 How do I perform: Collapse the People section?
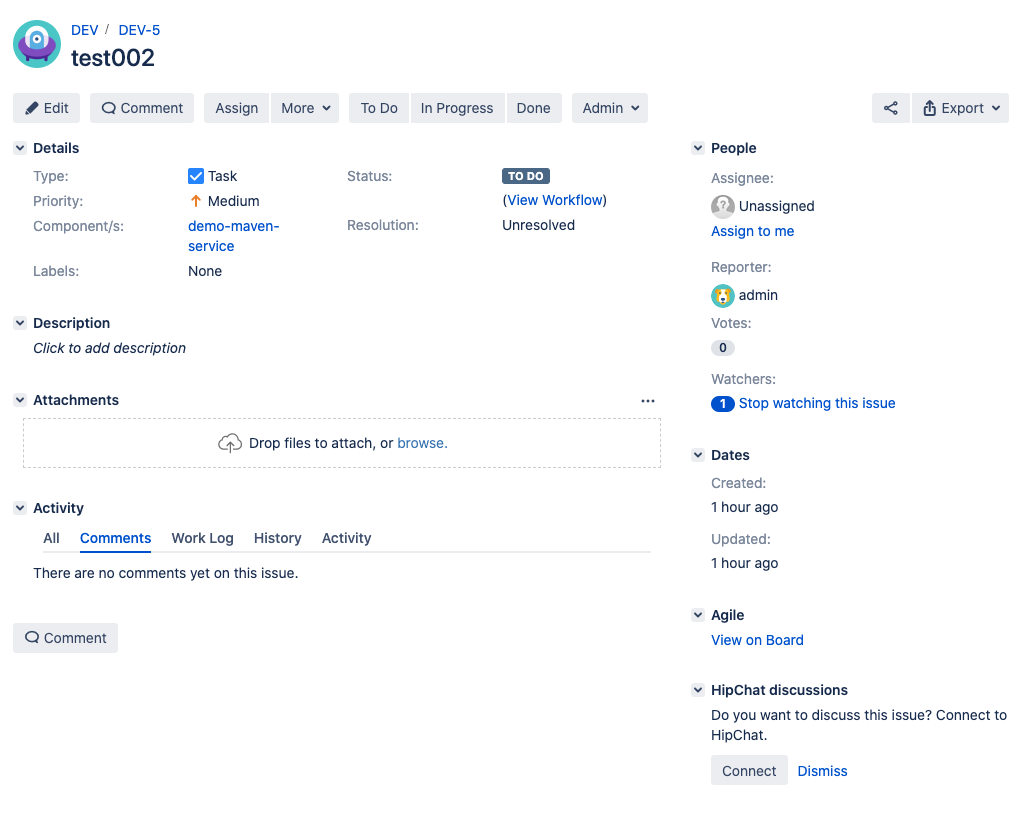pos(697,148)
